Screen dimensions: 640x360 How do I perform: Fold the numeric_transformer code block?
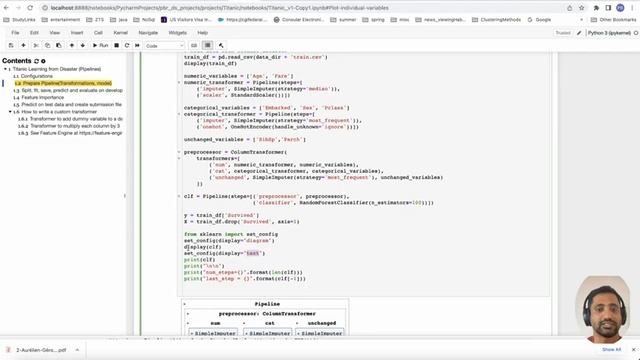click(179, 82)
